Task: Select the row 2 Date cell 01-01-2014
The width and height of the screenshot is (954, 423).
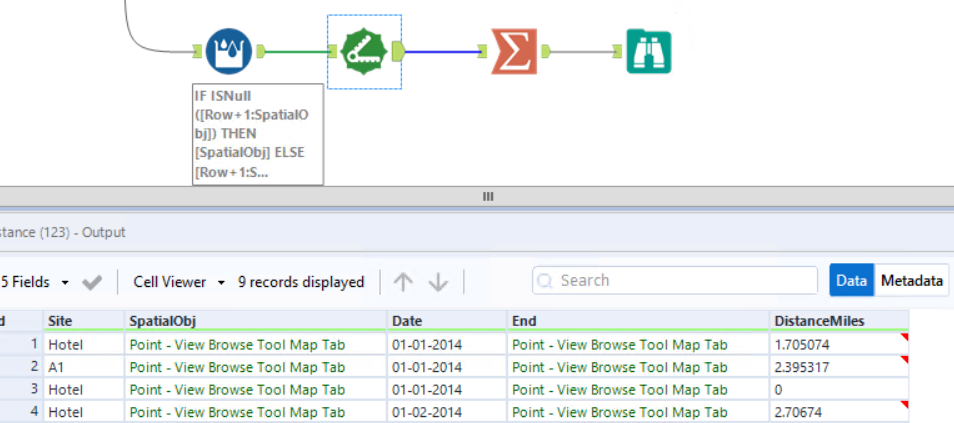Action: tap(447, 368)
